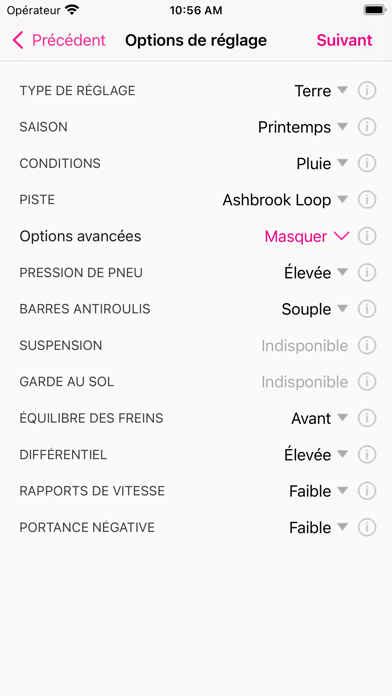Tap info icon beside Garde au sol
392x696 pixels.
(x=367, y=382)
